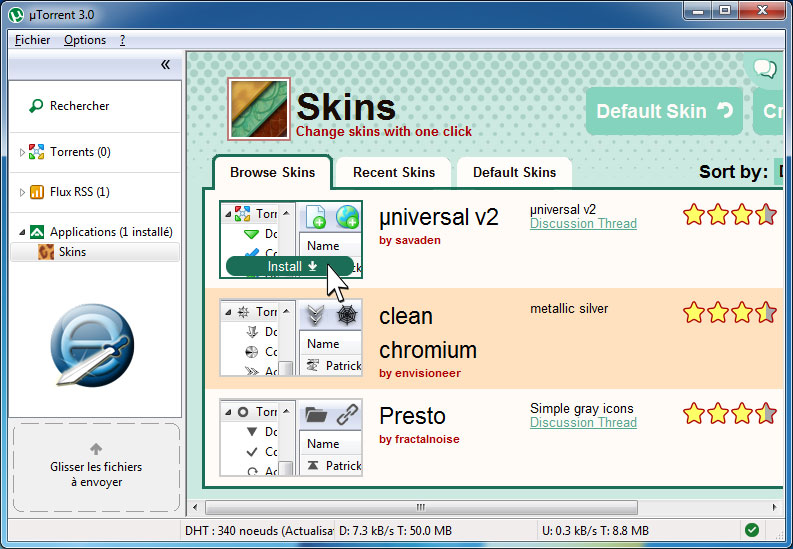Screen dimensions: 793x549
Task: Open the ? help menu
Action: (122, 40)
